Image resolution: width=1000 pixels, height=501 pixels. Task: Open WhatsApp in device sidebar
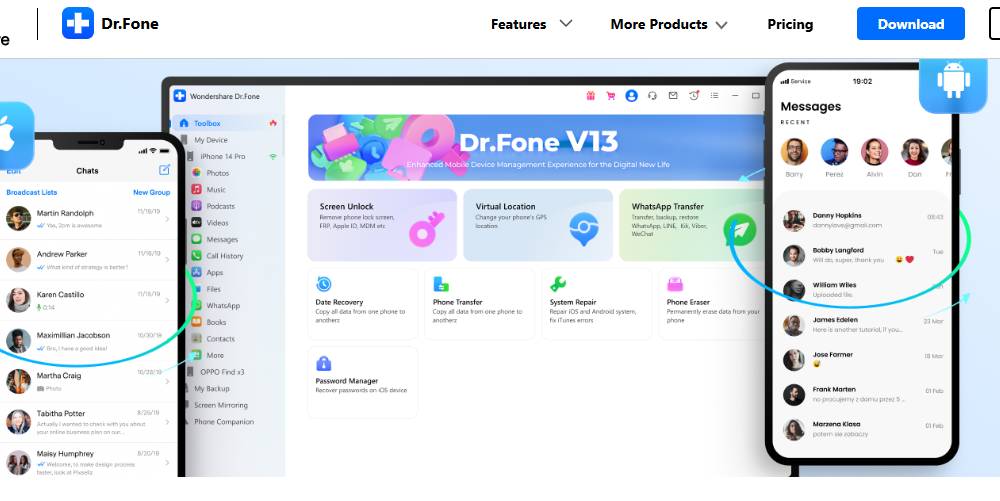[x=216, y=305]
